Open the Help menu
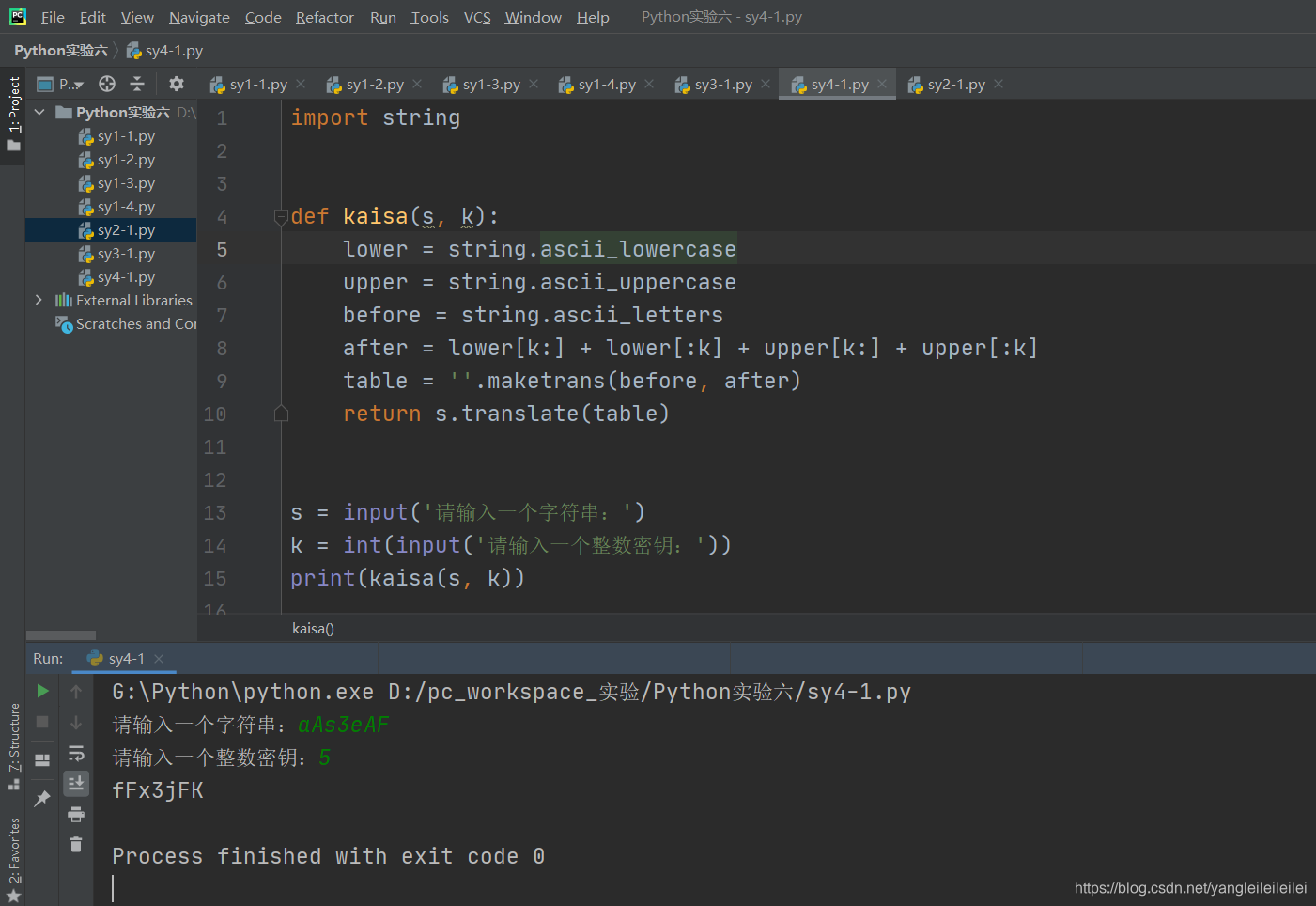1316x906 pixels. 593,17
